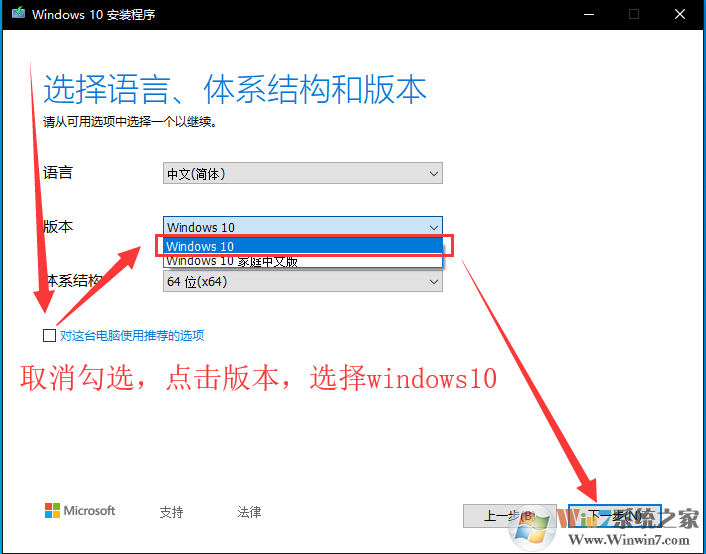The width and height of the screenshot is (706, 554).
Task: Collapse the 版本 dropdown using its arrow
Action: [x=433, y=228]
